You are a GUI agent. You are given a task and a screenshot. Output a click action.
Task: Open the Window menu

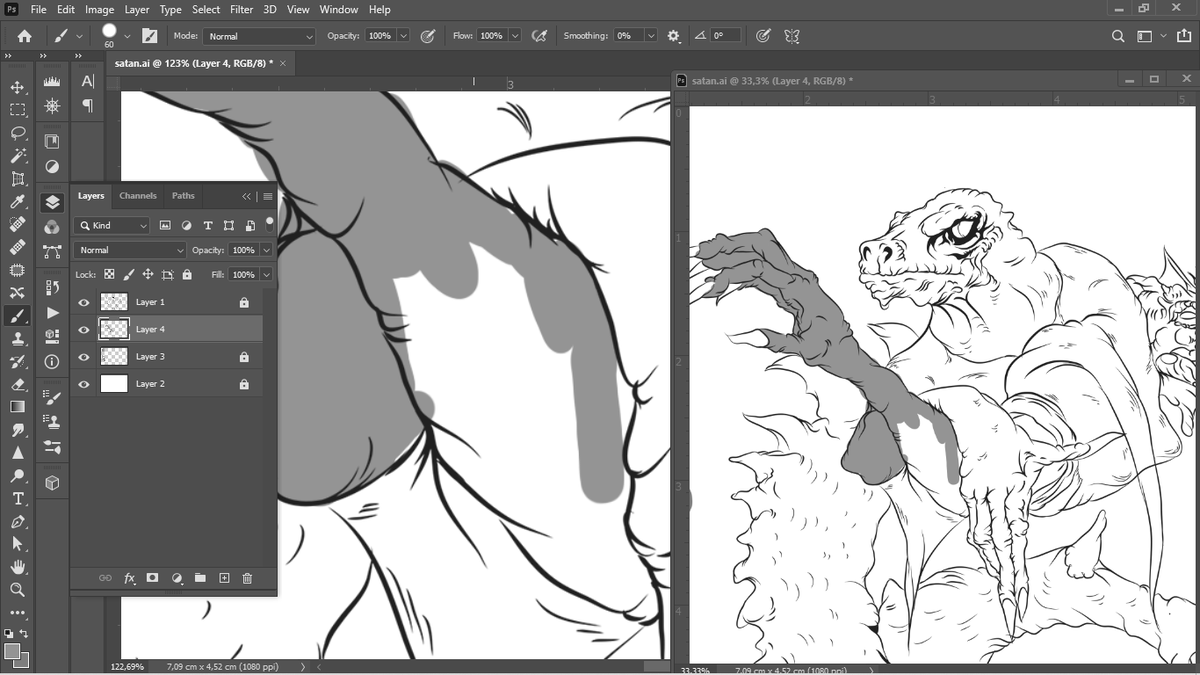pyautogui.click(x=339, y=9)
